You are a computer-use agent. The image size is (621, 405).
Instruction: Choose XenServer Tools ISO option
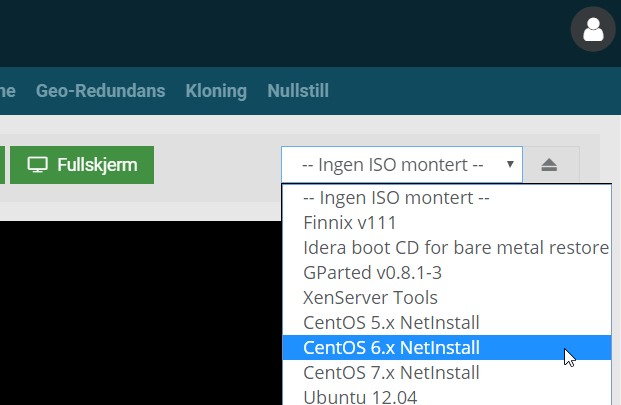(x=447, y=297)
